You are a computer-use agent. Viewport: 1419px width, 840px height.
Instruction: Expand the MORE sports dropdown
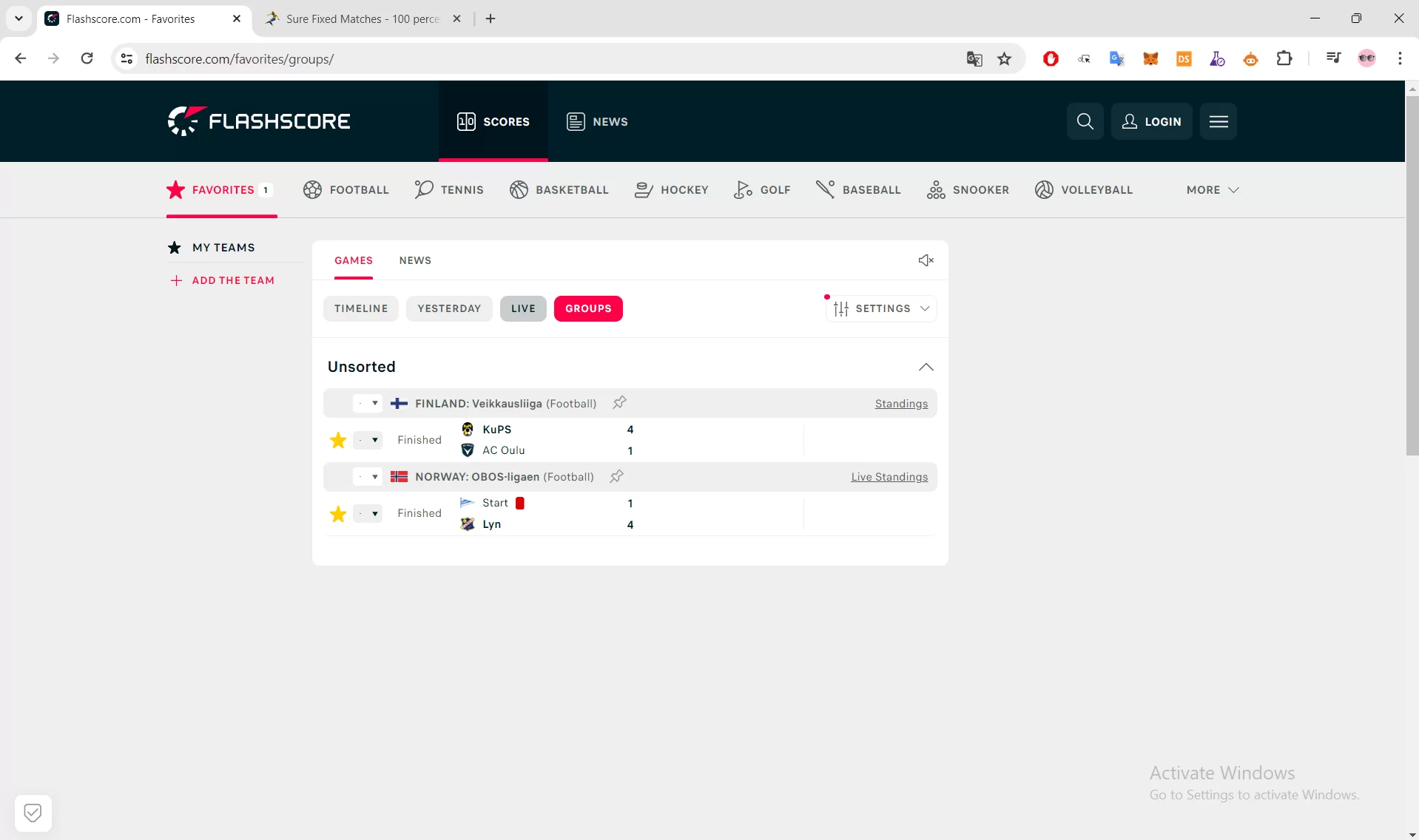[1213, 190]
